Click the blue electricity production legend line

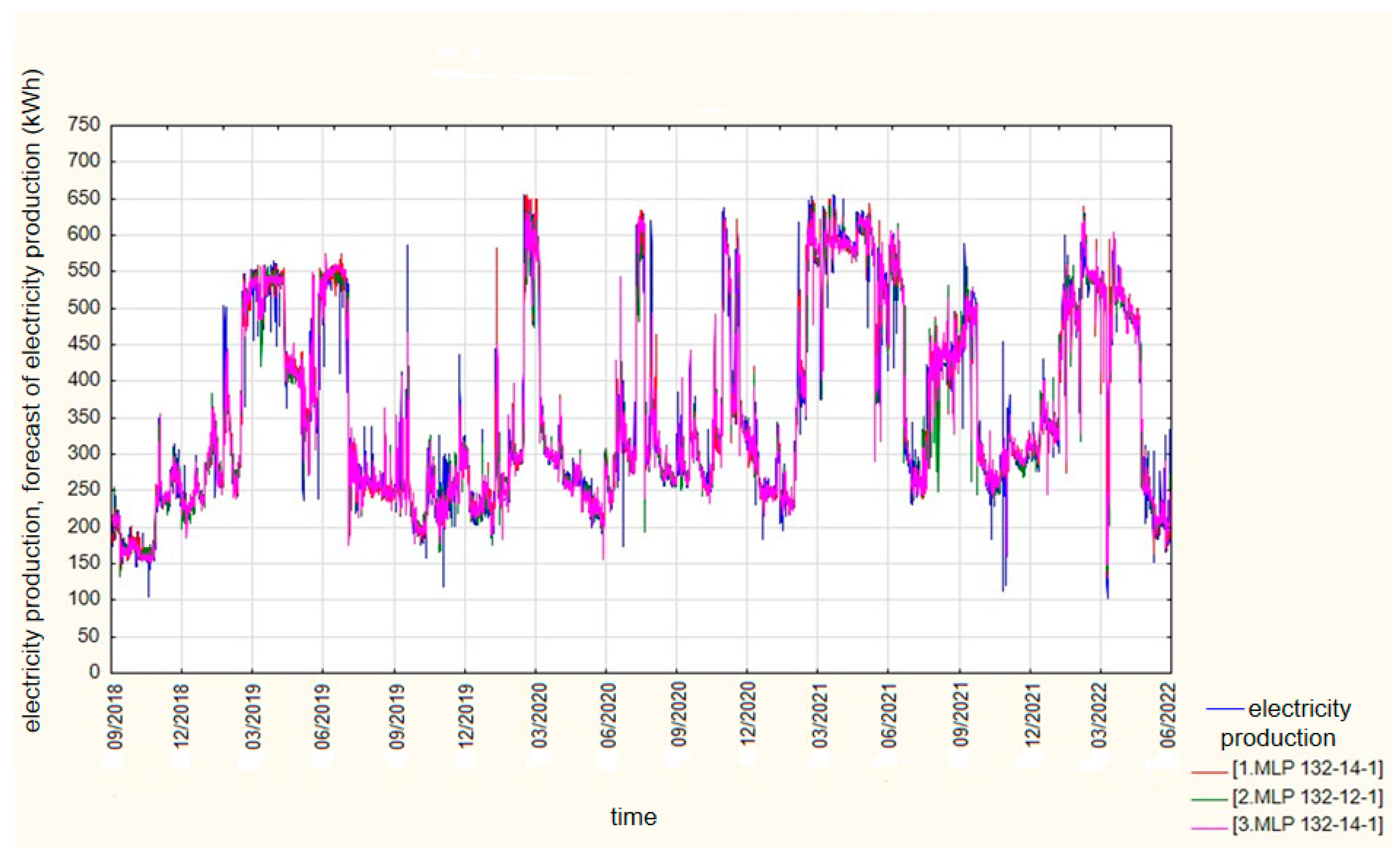click(x=1224, y=709)
